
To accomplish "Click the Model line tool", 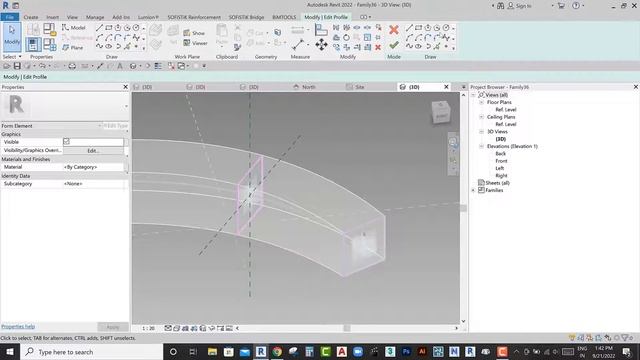I will point(74,28).
